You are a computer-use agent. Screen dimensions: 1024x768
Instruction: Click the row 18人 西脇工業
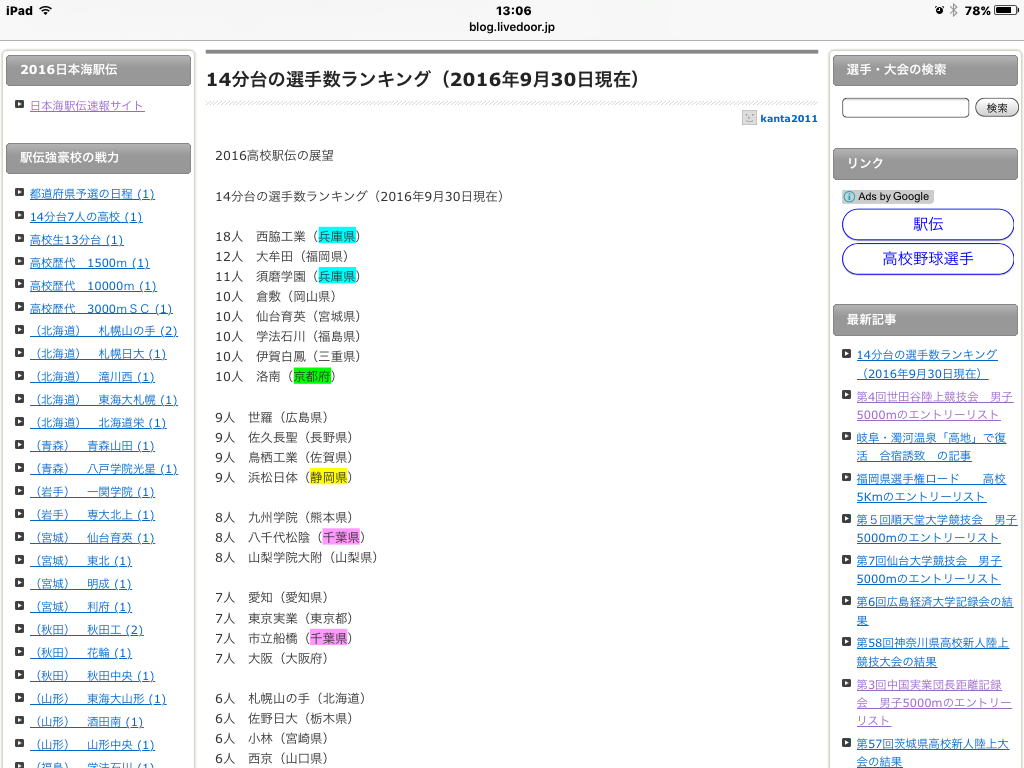[x=288, y=236]
